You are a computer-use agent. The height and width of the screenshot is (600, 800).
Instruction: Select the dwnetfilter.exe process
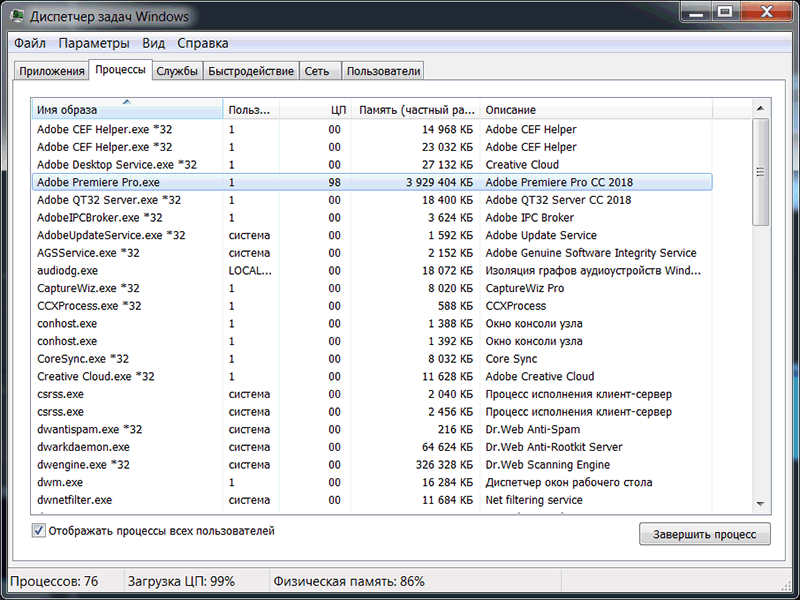click(x=372, y=500)
